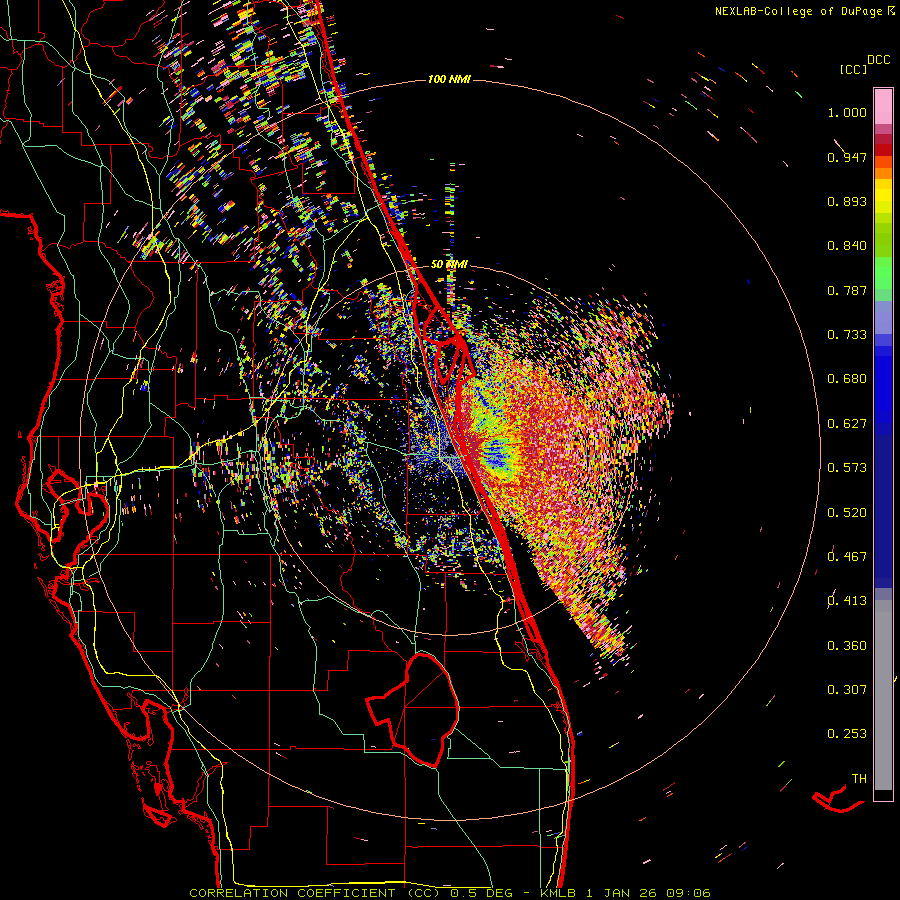The height and width of the screenshot is (900, 900).
Task: Select the 0.627 scale value
Action: point(847,424)
